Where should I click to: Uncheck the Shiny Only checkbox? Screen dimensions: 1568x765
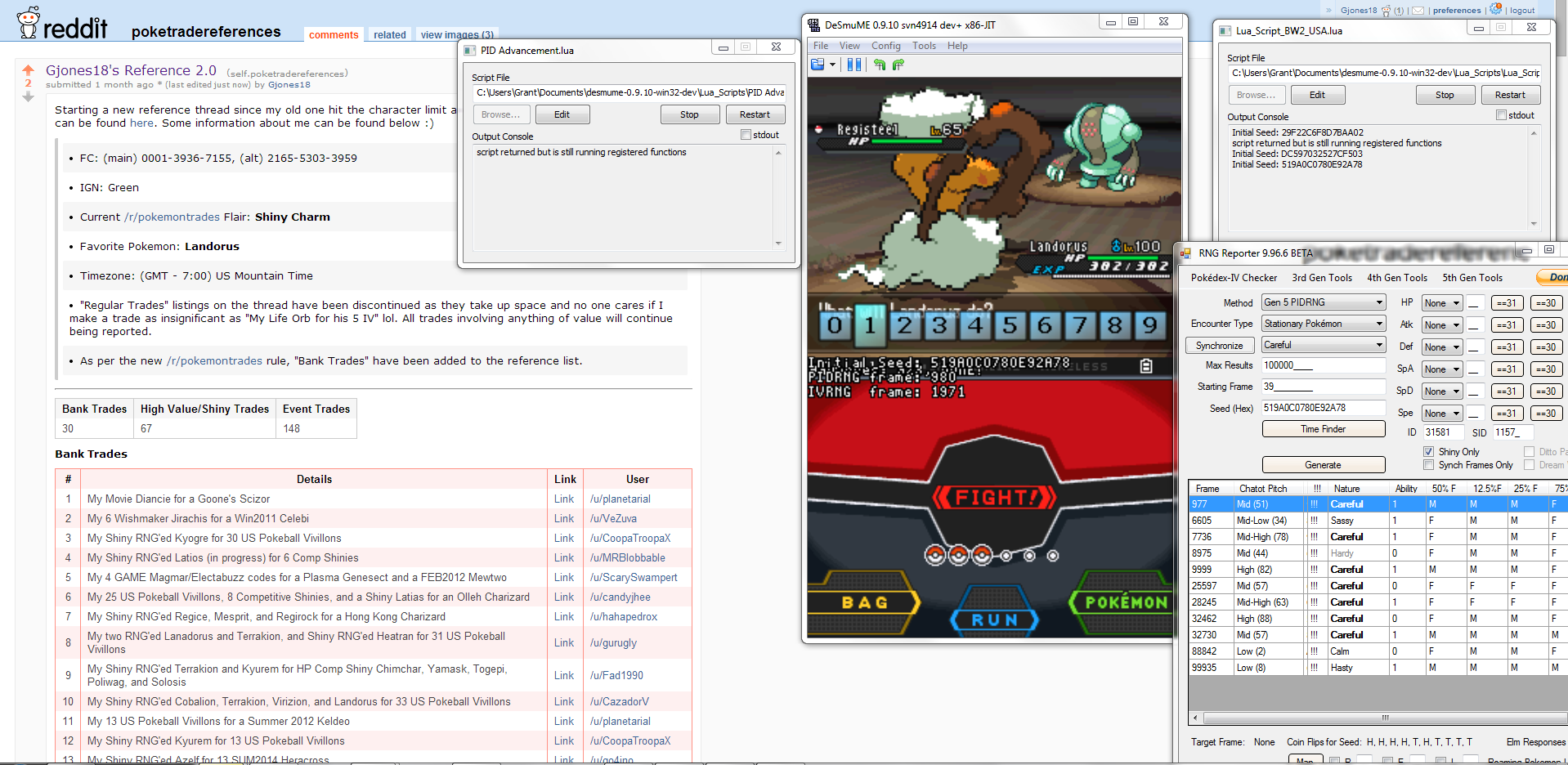click(1428, 452)
